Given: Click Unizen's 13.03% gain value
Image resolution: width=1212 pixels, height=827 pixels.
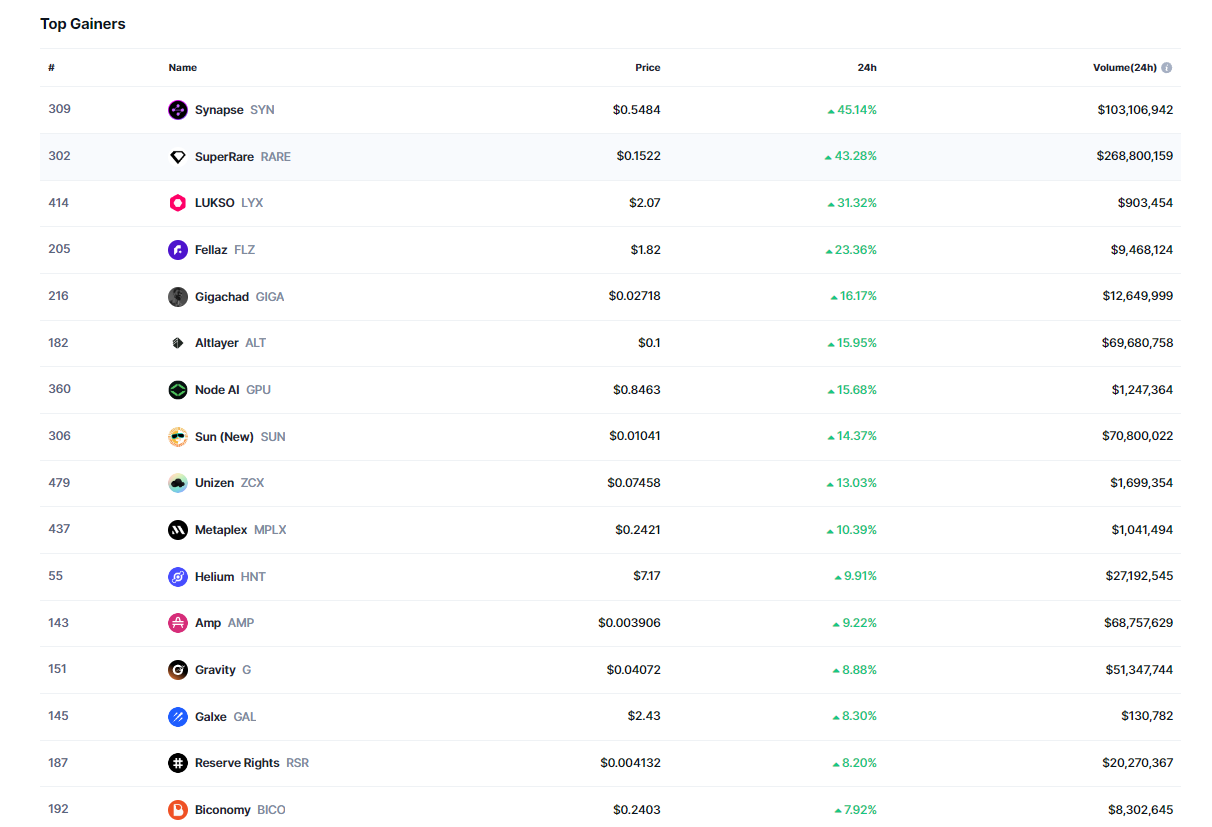Looking at the screenshot, I should pos(857,483).
